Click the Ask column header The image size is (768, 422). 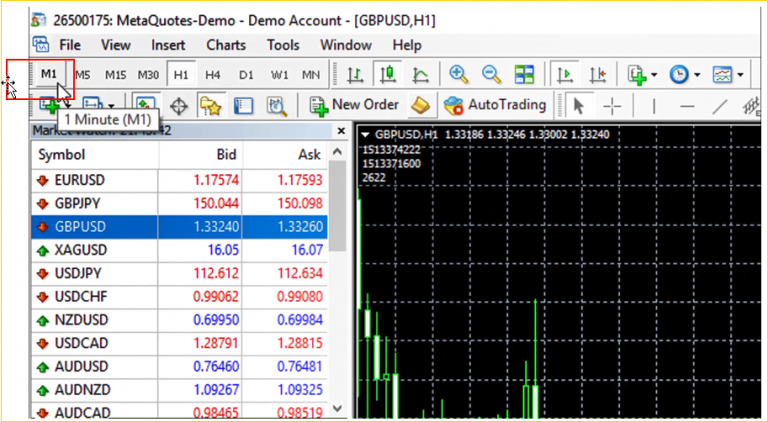(285, 155)
